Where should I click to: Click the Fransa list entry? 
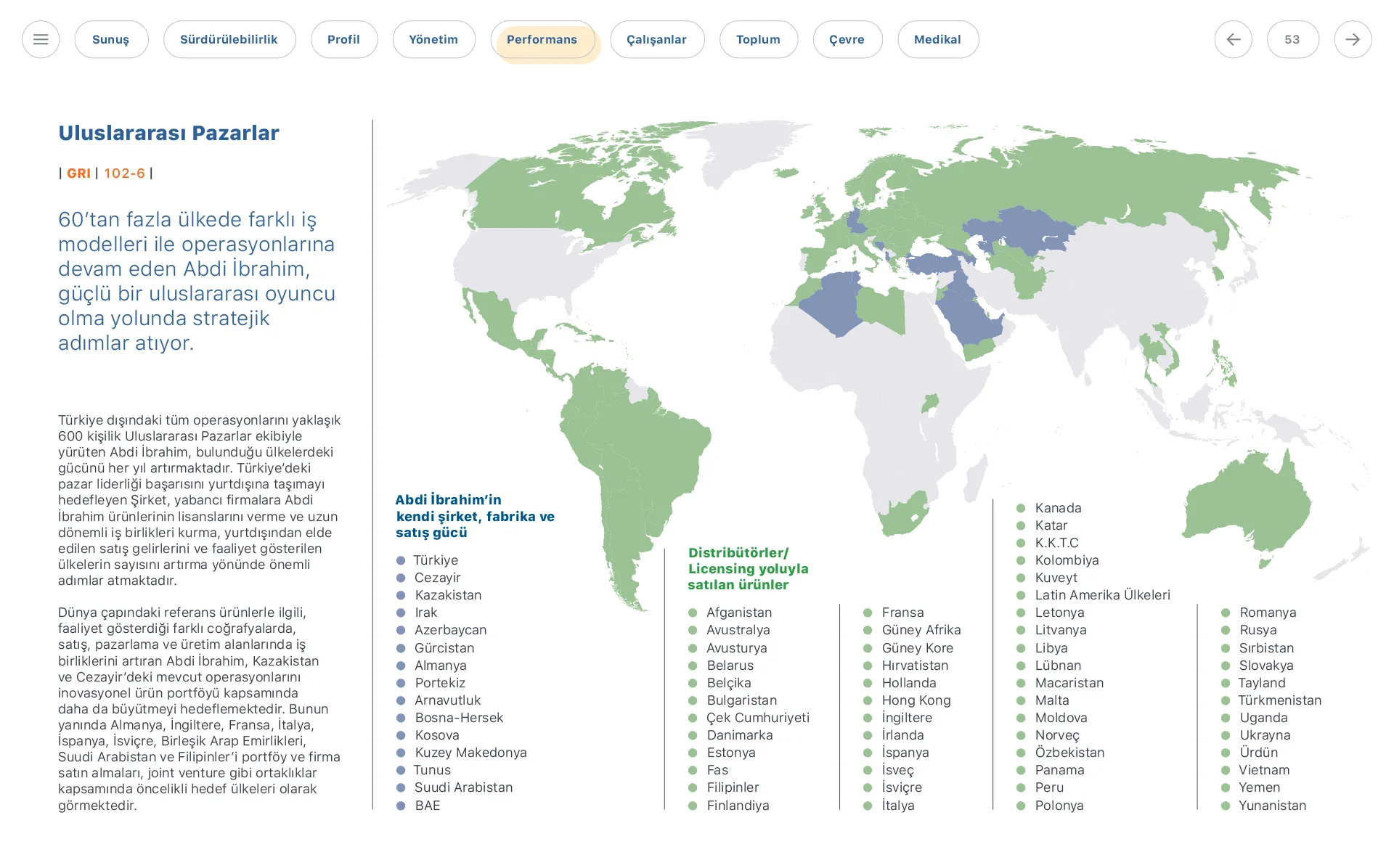(903, 613)
